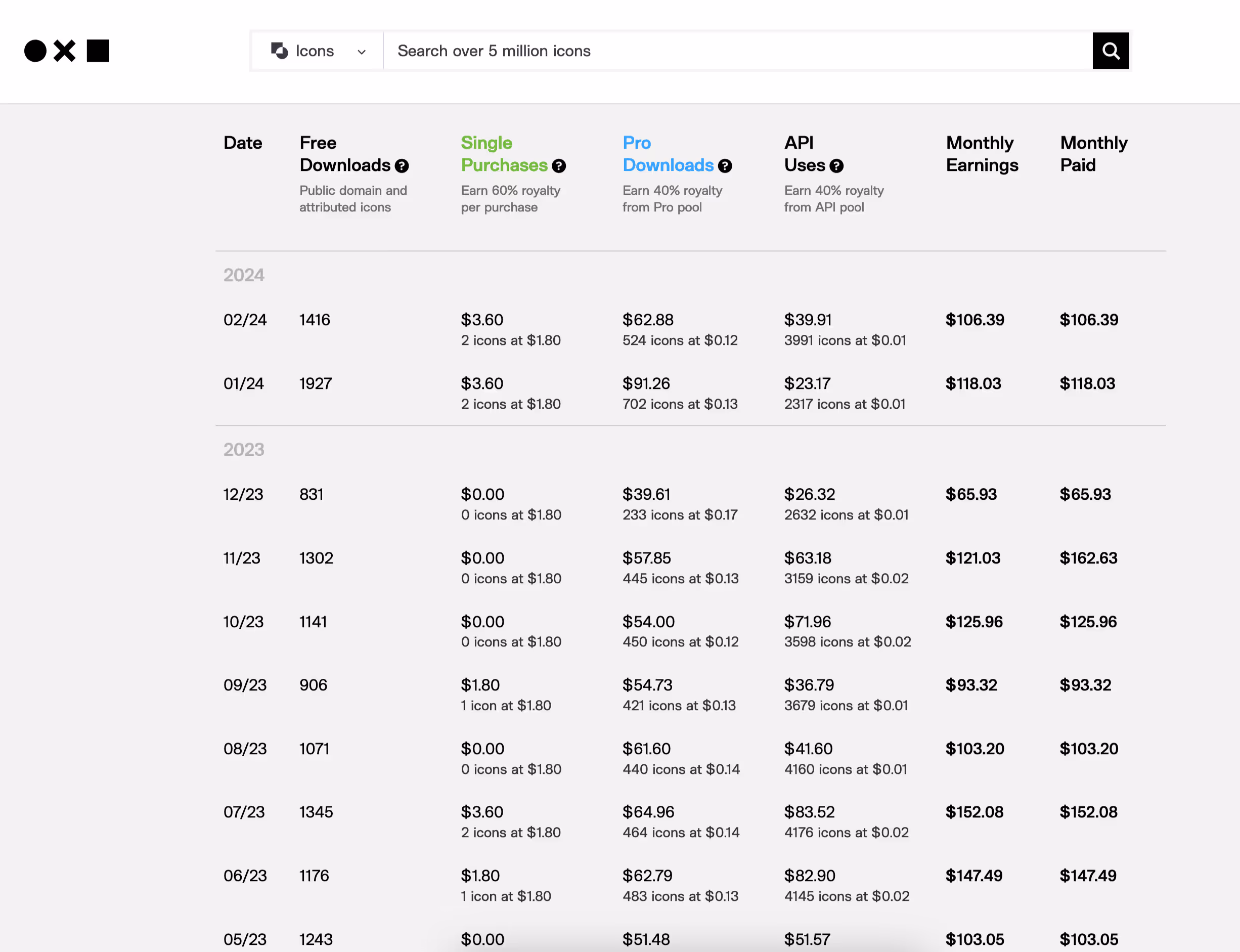
Task: Click Monthly Paid $162.63 for 11/23
Action: [1088, 558]
